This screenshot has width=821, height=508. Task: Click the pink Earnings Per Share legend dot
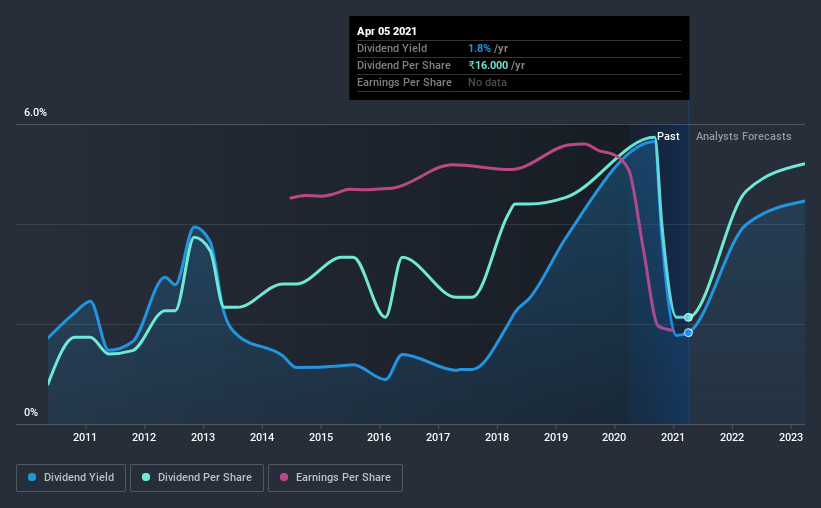[x=284, y=477]
